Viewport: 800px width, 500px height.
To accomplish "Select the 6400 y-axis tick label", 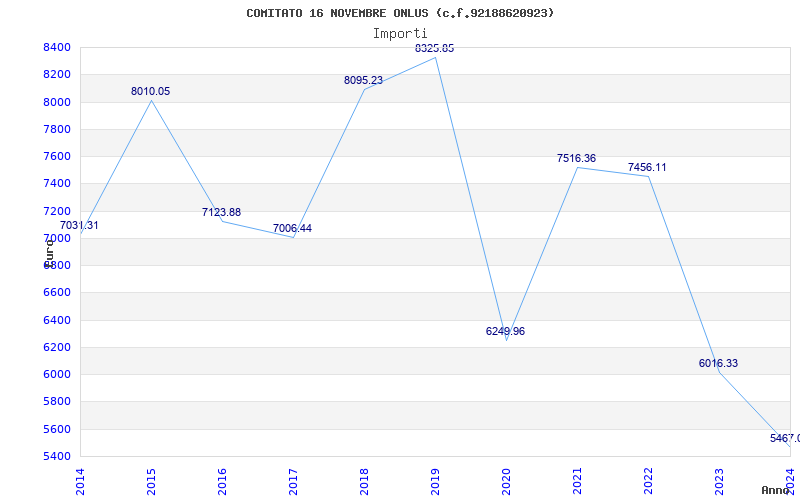I will [57, 320].
